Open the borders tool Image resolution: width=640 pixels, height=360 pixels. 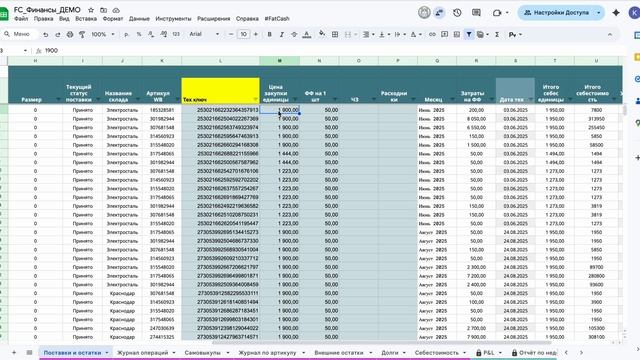pos(335,35)
